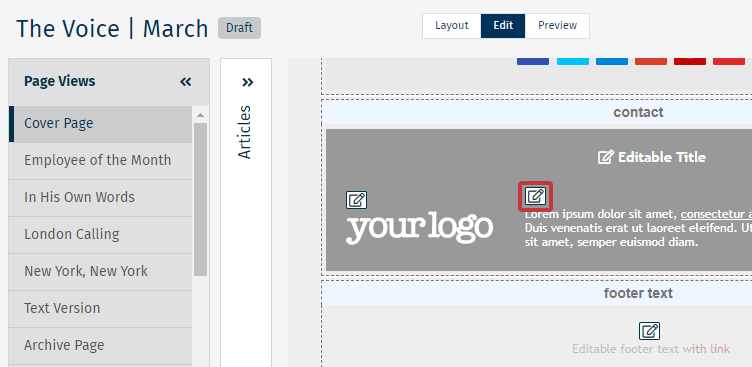Click the your logo image

pyautogui.click(x=420, y=228)
